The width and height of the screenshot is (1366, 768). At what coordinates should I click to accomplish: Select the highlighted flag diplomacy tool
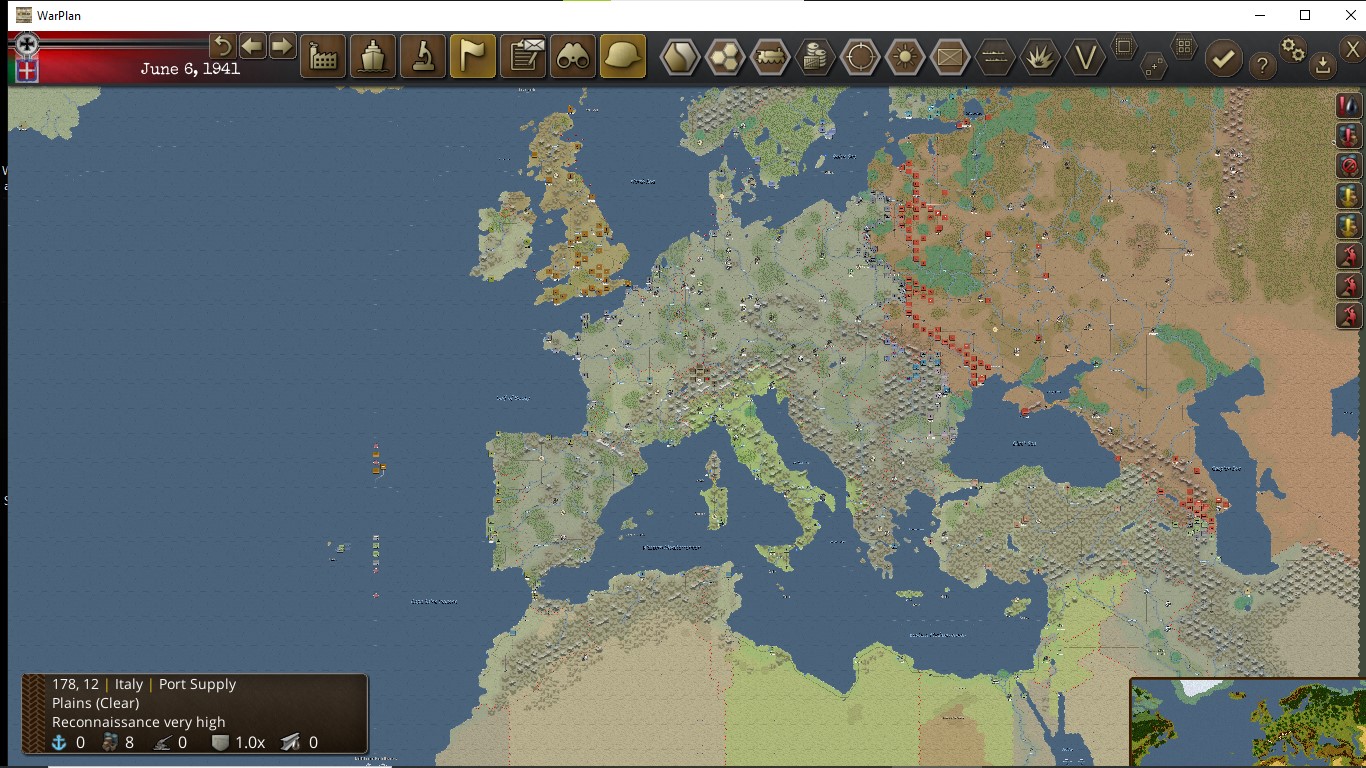point(472,55)
